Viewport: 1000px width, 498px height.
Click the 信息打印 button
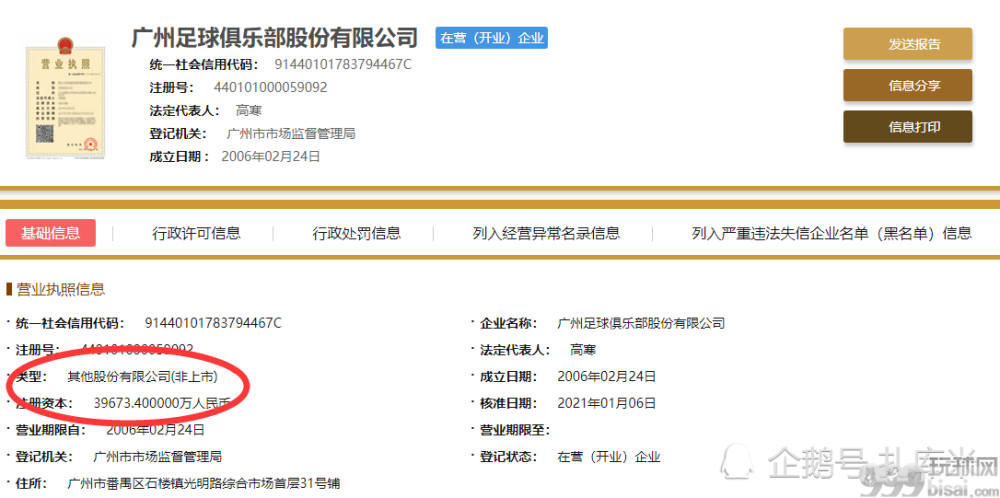click(x=908, y=127)
